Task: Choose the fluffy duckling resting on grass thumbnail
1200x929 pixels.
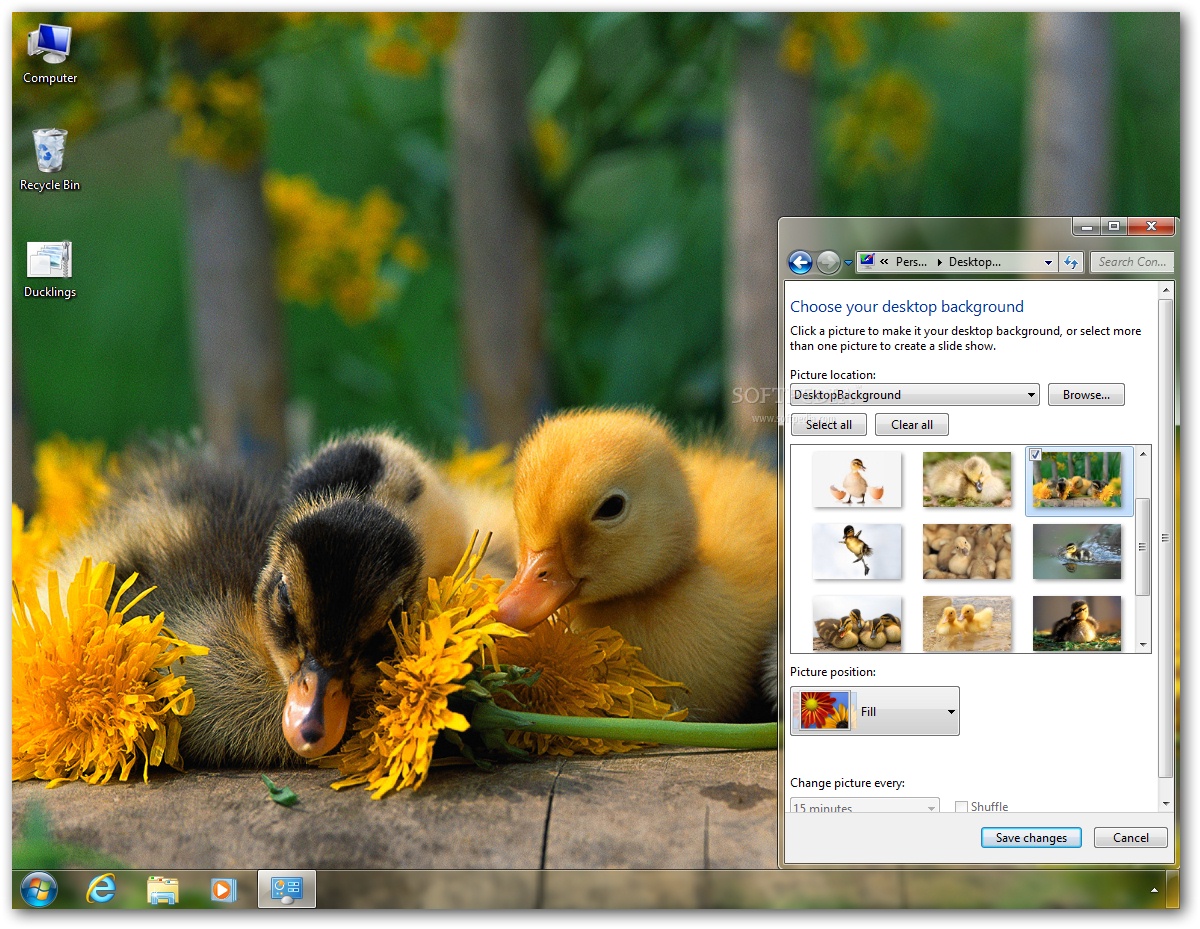Action: coord(967,479)
